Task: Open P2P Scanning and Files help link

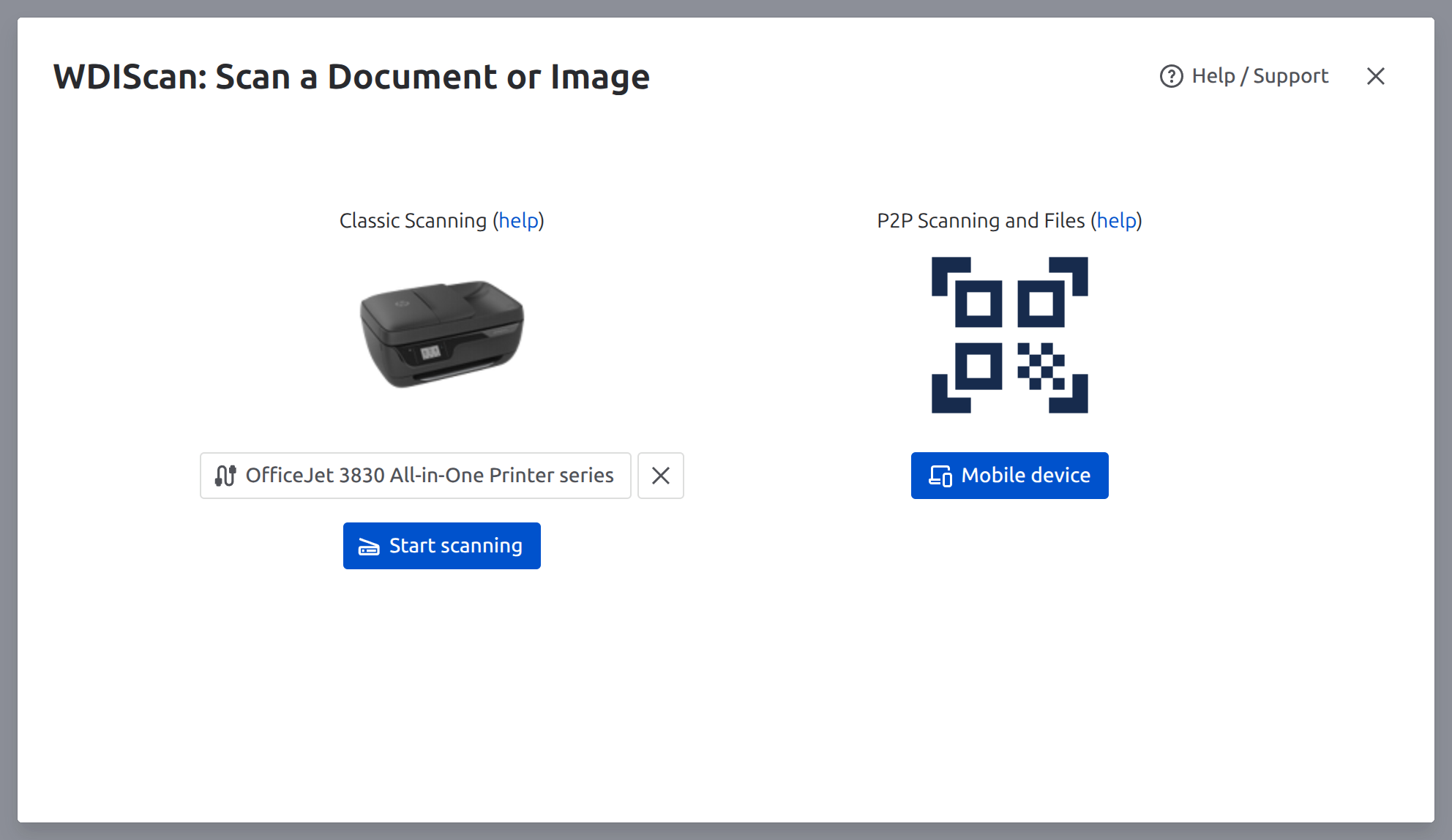Action: click(1116, 221)
